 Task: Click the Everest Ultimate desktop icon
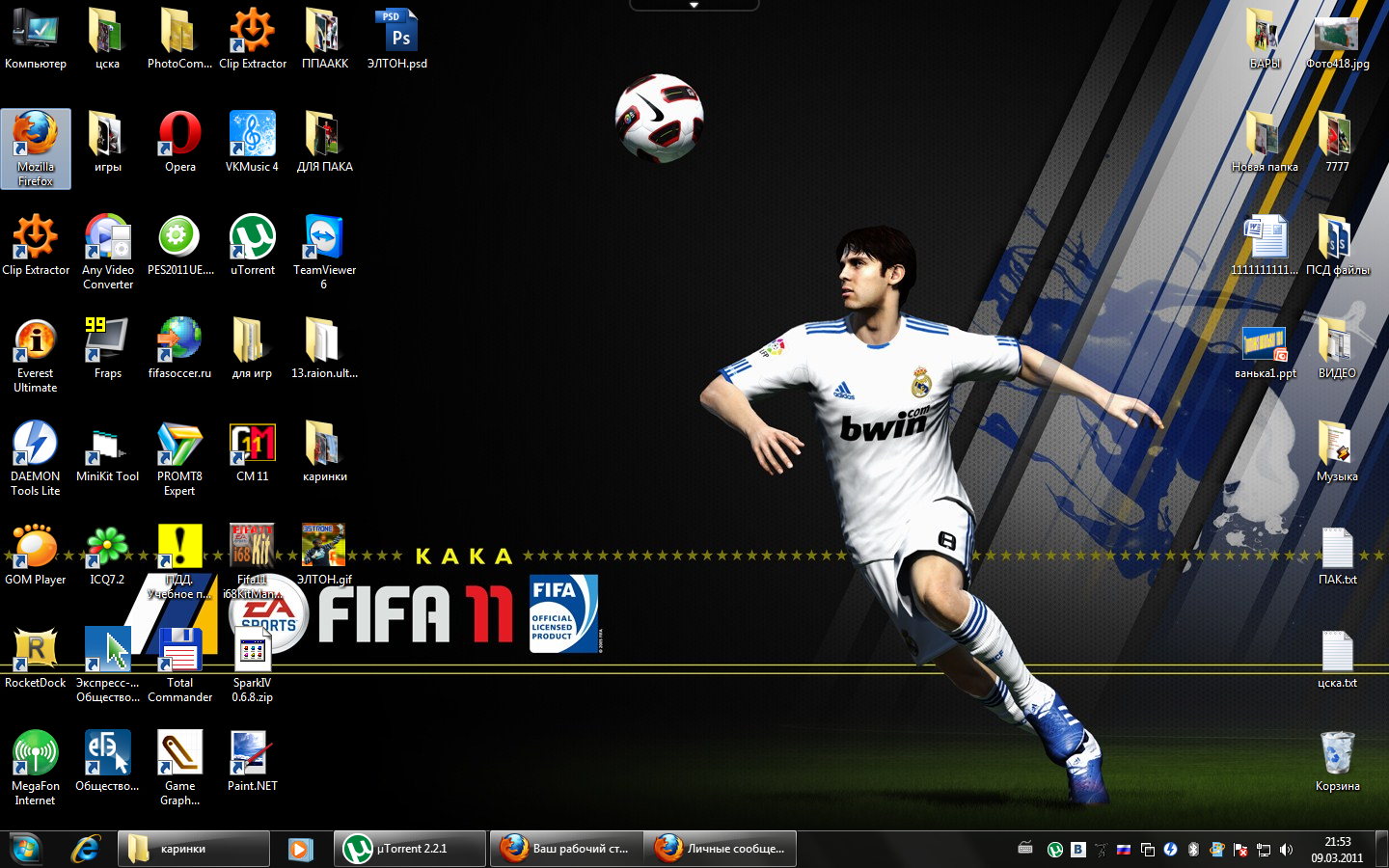(36, 341)
